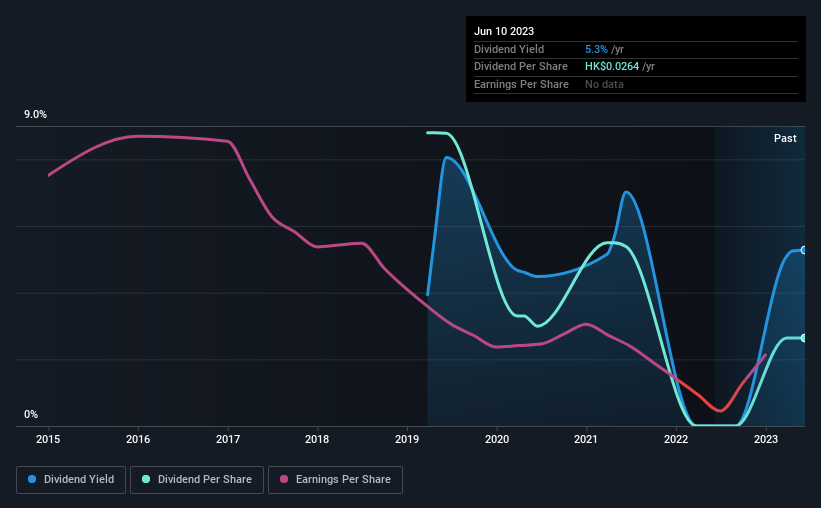Click the HK$0.0264 dividend value
Screen dimensions: 821x508
pyautogui.click(x=612, y=67)
